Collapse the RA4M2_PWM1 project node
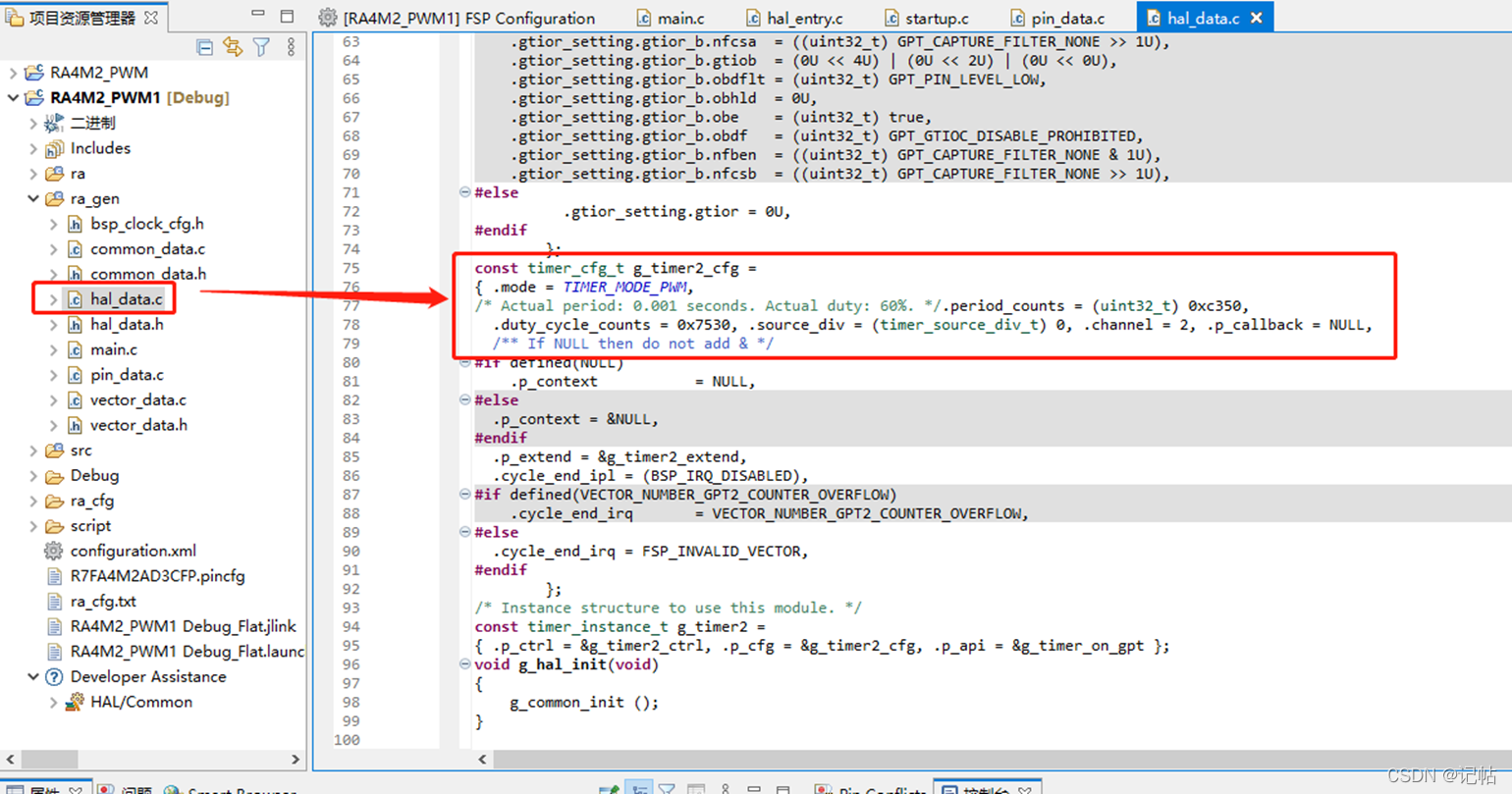The image size is (1512, 794). 13,98
